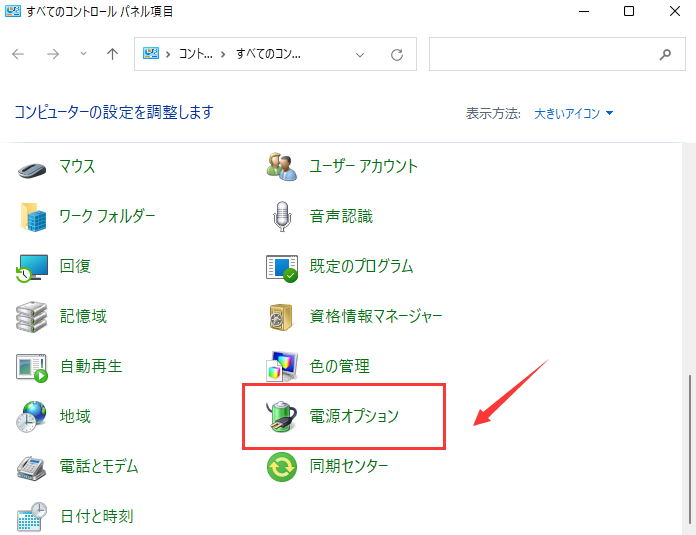The width and height of the screenshot is (696, 535).
Task: Open the 音声認識 microphone icon
Action: 282,216
